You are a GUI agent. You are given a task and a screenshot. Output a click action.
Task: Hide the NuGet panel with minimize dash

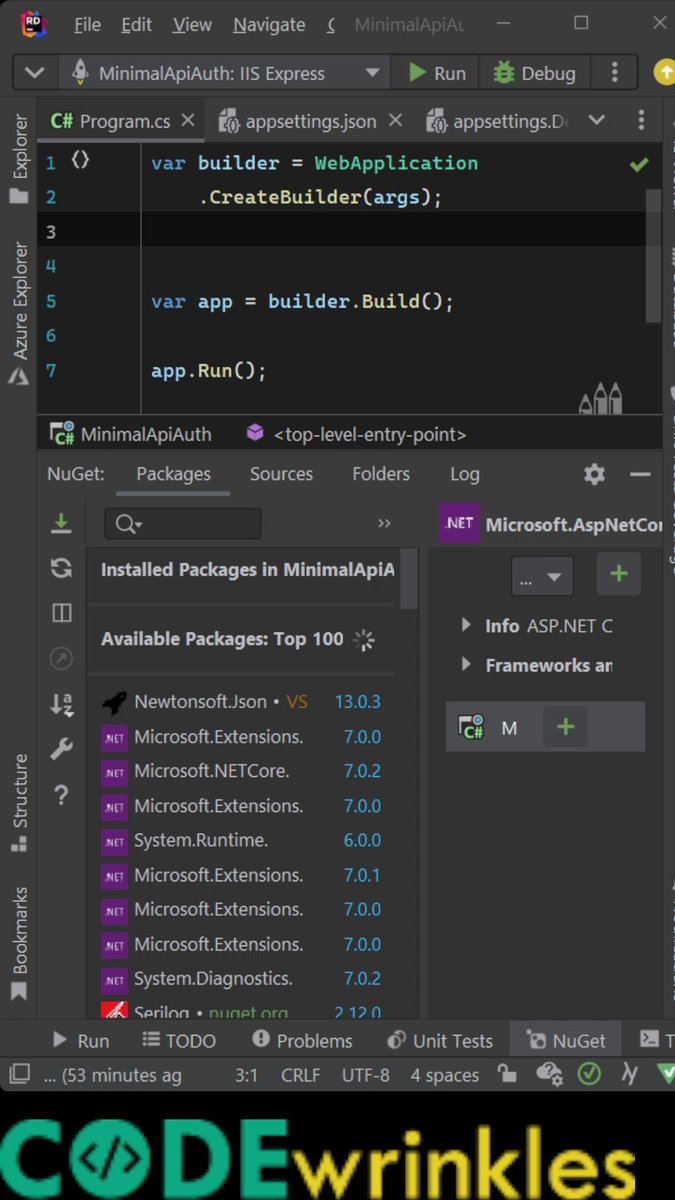(641, 474)
